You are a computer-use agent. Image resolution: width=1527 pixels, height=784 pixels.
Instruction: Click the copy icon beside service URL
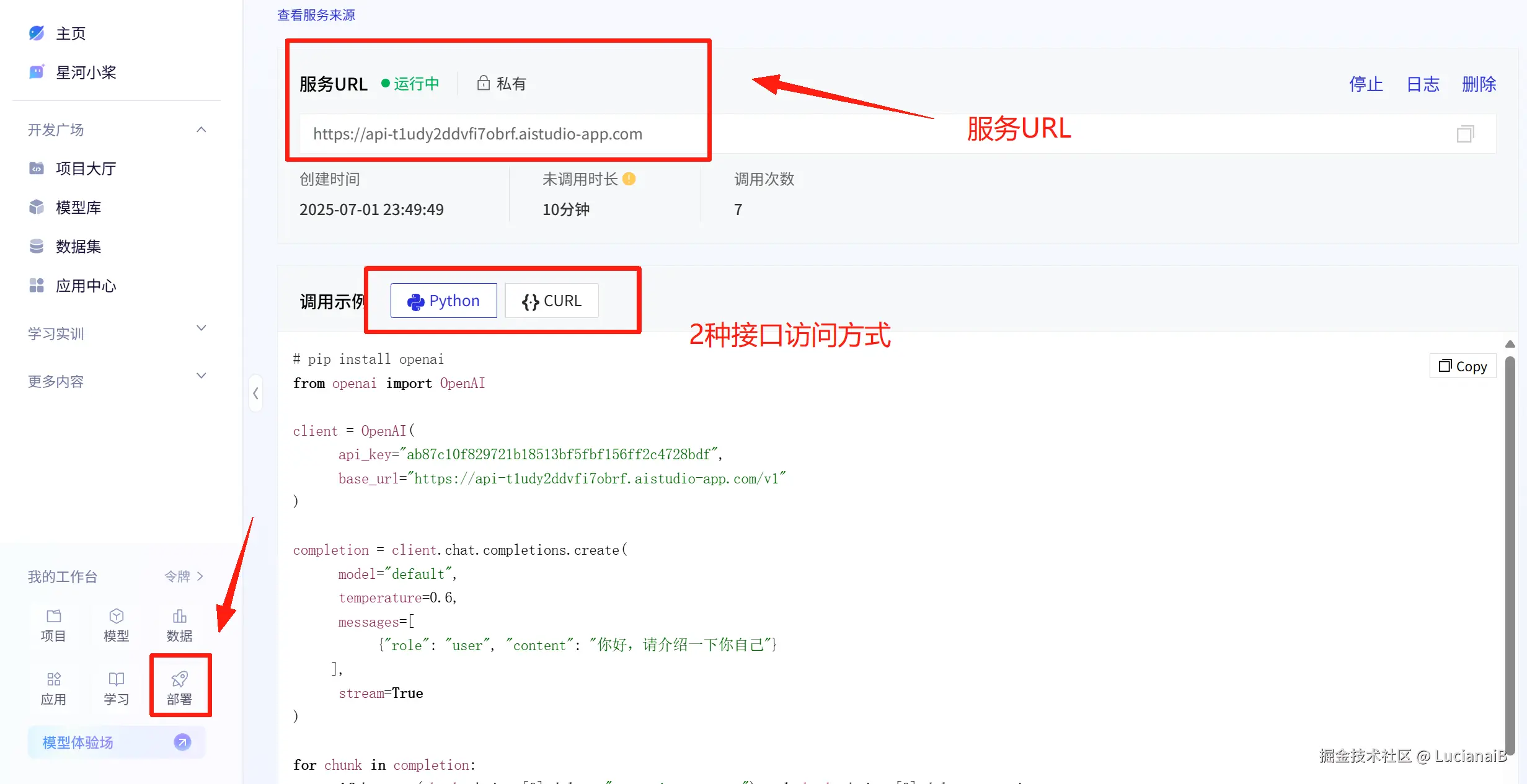[1465, 134]
